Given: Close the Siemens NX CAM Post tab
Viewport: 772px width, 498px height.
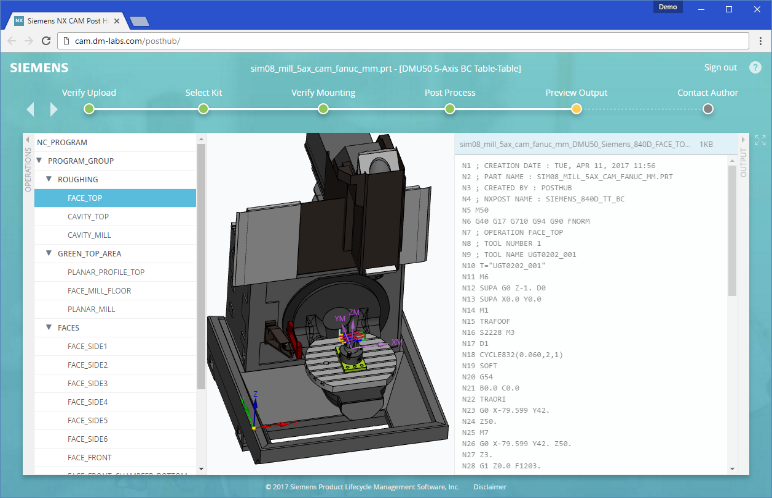Looking at the screenshot, I should point(117,21).
